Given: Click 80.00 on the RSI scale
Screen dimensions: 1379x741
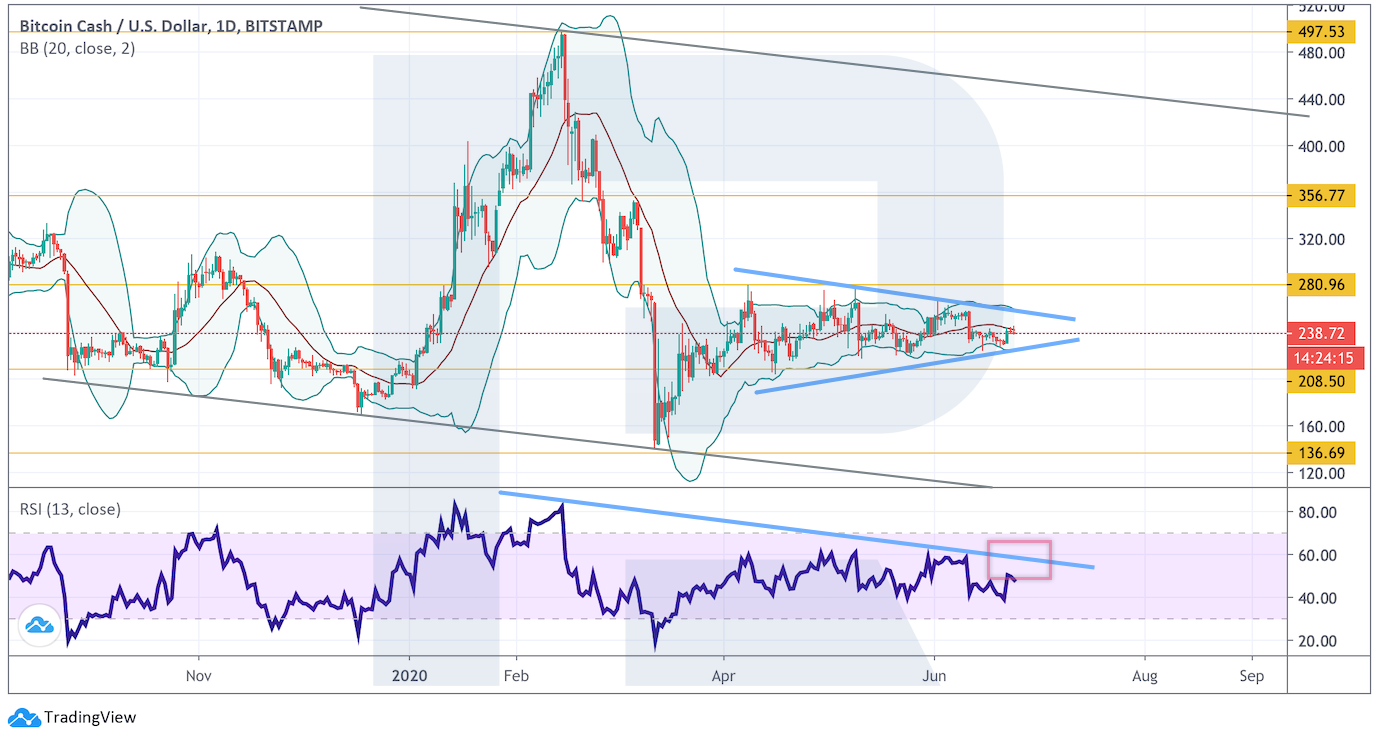Looking at the screenshot, I should point(1317,512).
